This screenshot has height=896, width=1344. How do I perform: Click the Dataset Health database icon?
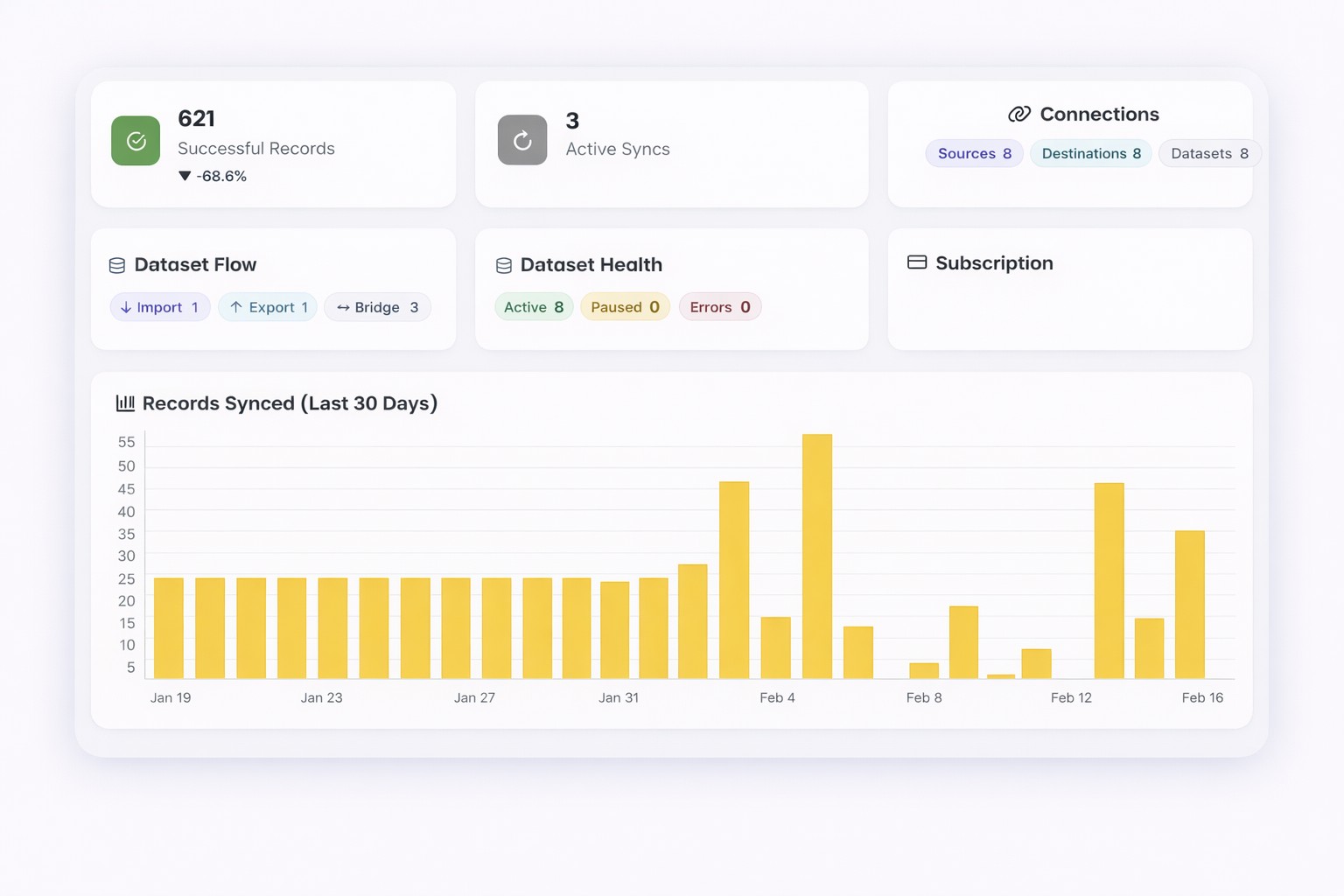pos(504,265)
